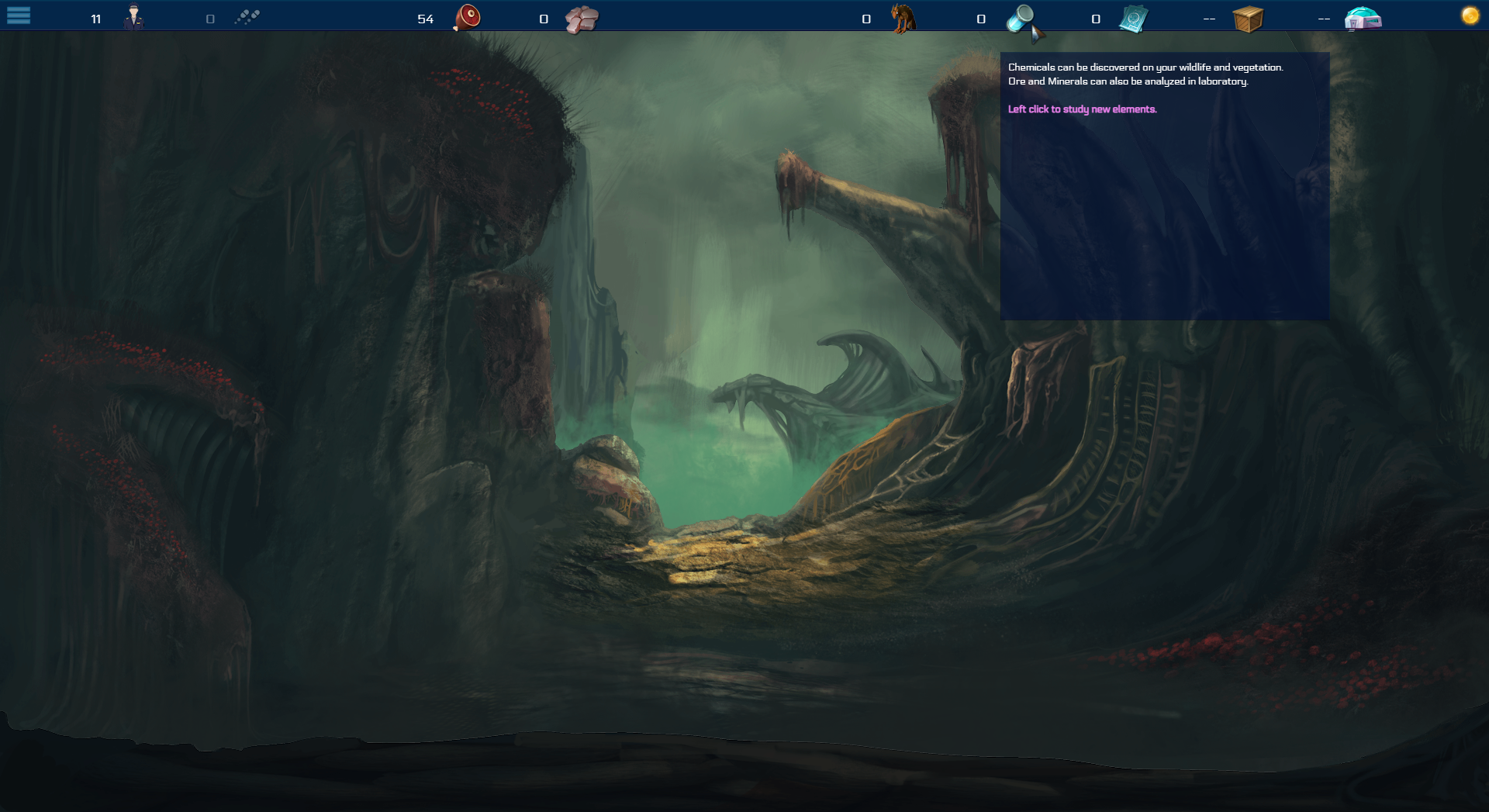Image resolution: width=1489 pixels, height=812 pixels.
Task: Click the colonist officer icon
Action: (x=134, y=17)
